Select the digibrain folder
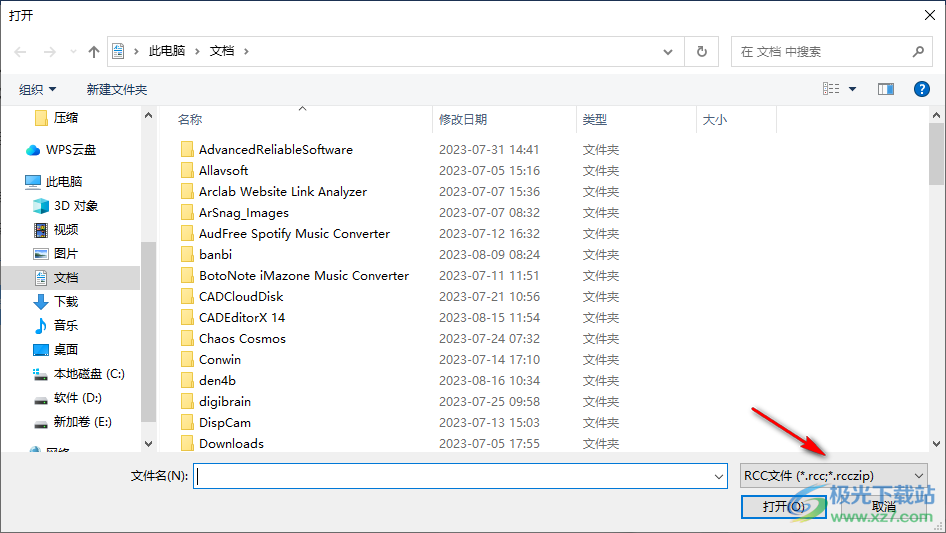Image resolution: width=946 pixels, height=533 pixels. tap(224, 402)
